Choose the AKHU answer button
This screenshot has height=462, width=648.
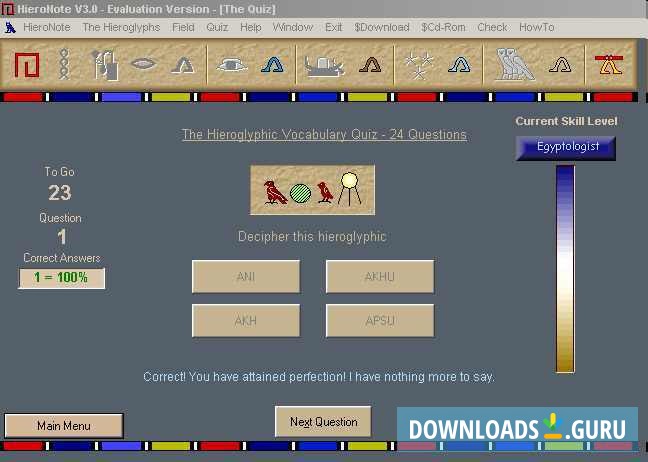point(380,276)
